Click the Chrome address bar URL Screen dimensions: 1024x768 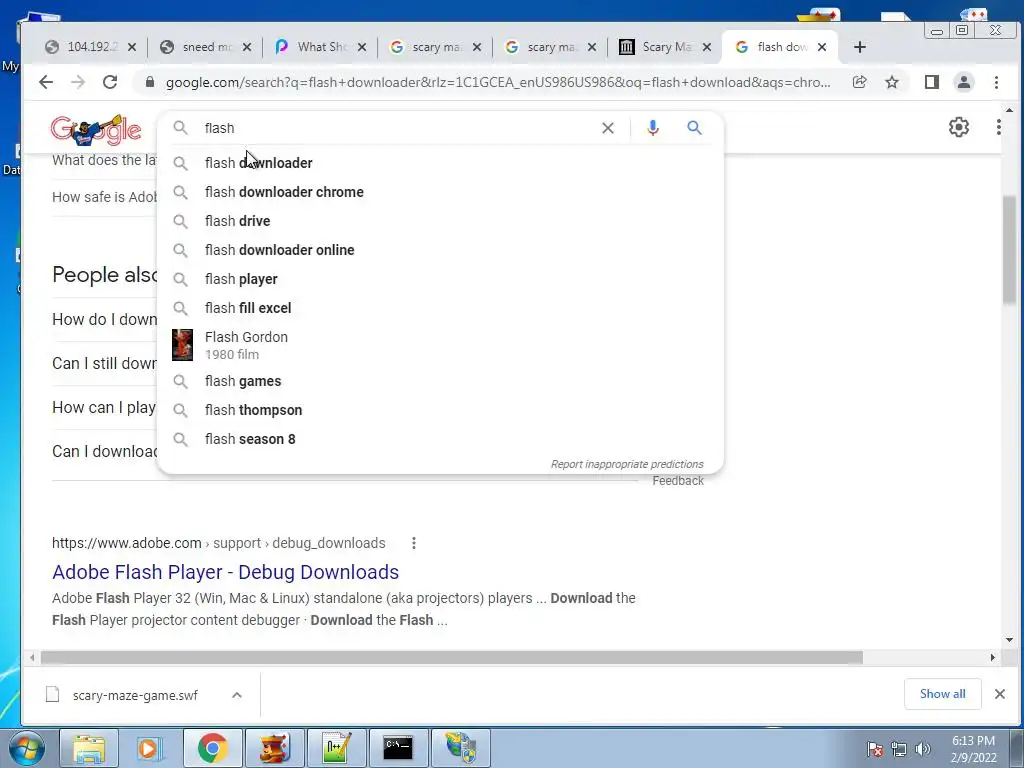498,82
